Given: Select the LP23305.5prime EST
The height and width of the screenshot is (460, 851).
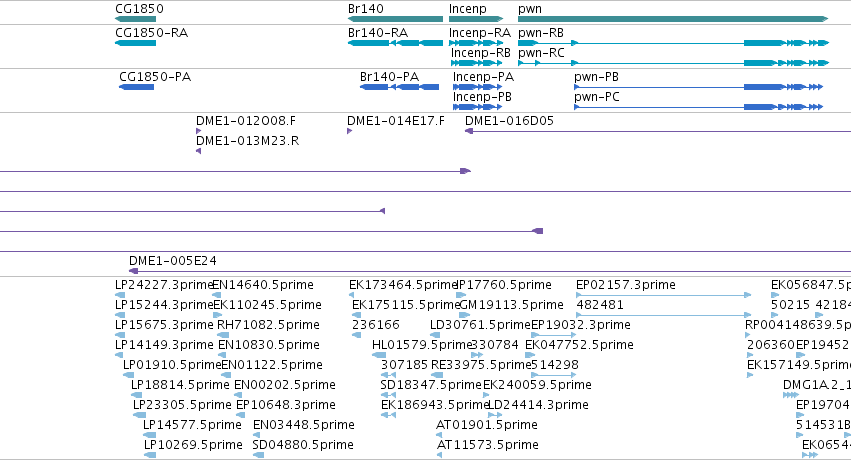Looking at the screenshot, I should 139,415.
